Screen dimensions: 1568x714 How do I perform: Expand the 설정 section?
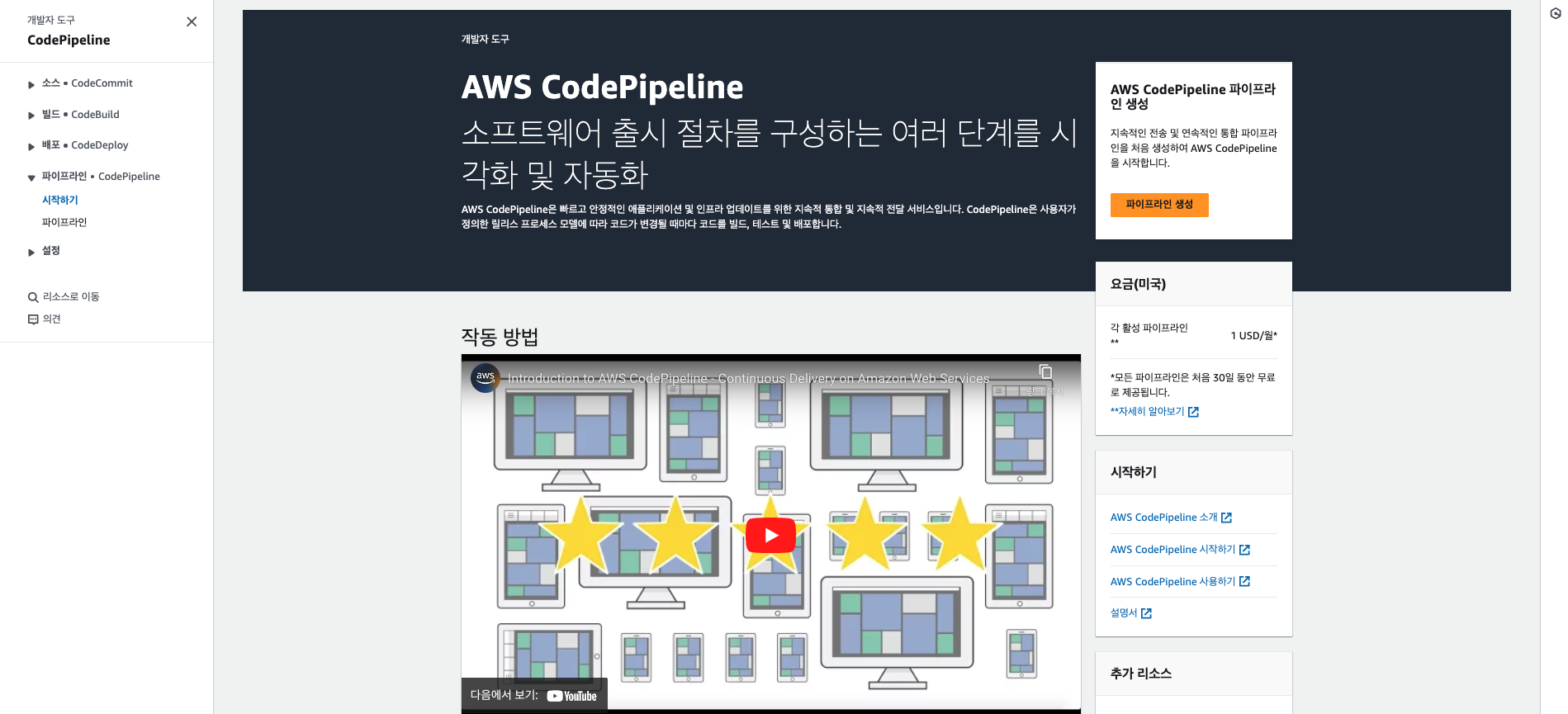coord(31,252)
